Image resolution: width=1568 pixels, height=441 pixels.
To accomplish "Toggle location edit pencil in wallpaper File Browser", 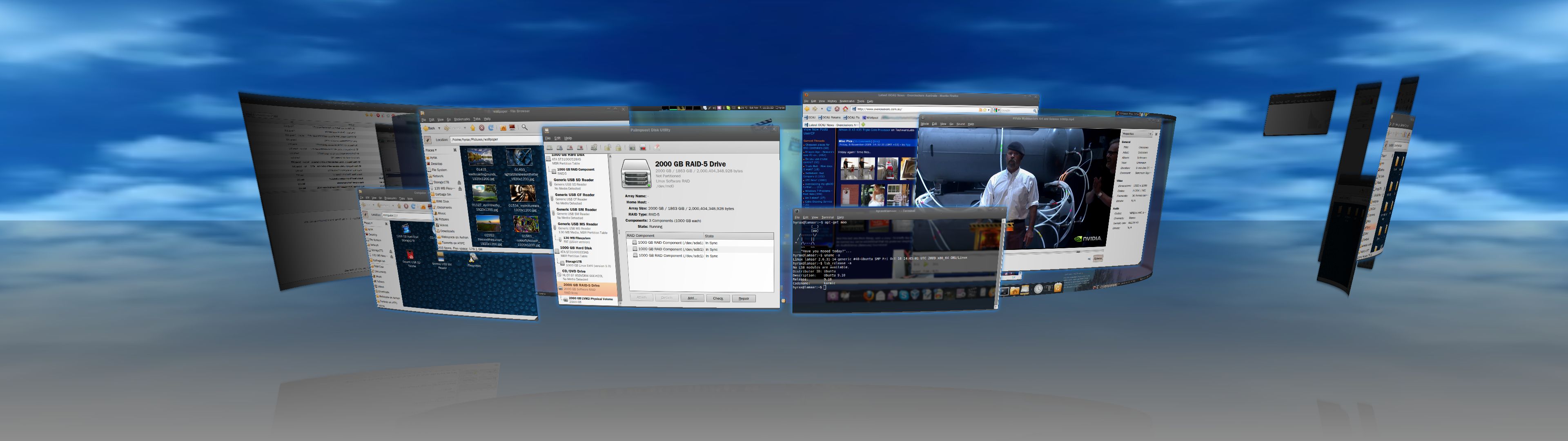I will [x=428, y=140].
